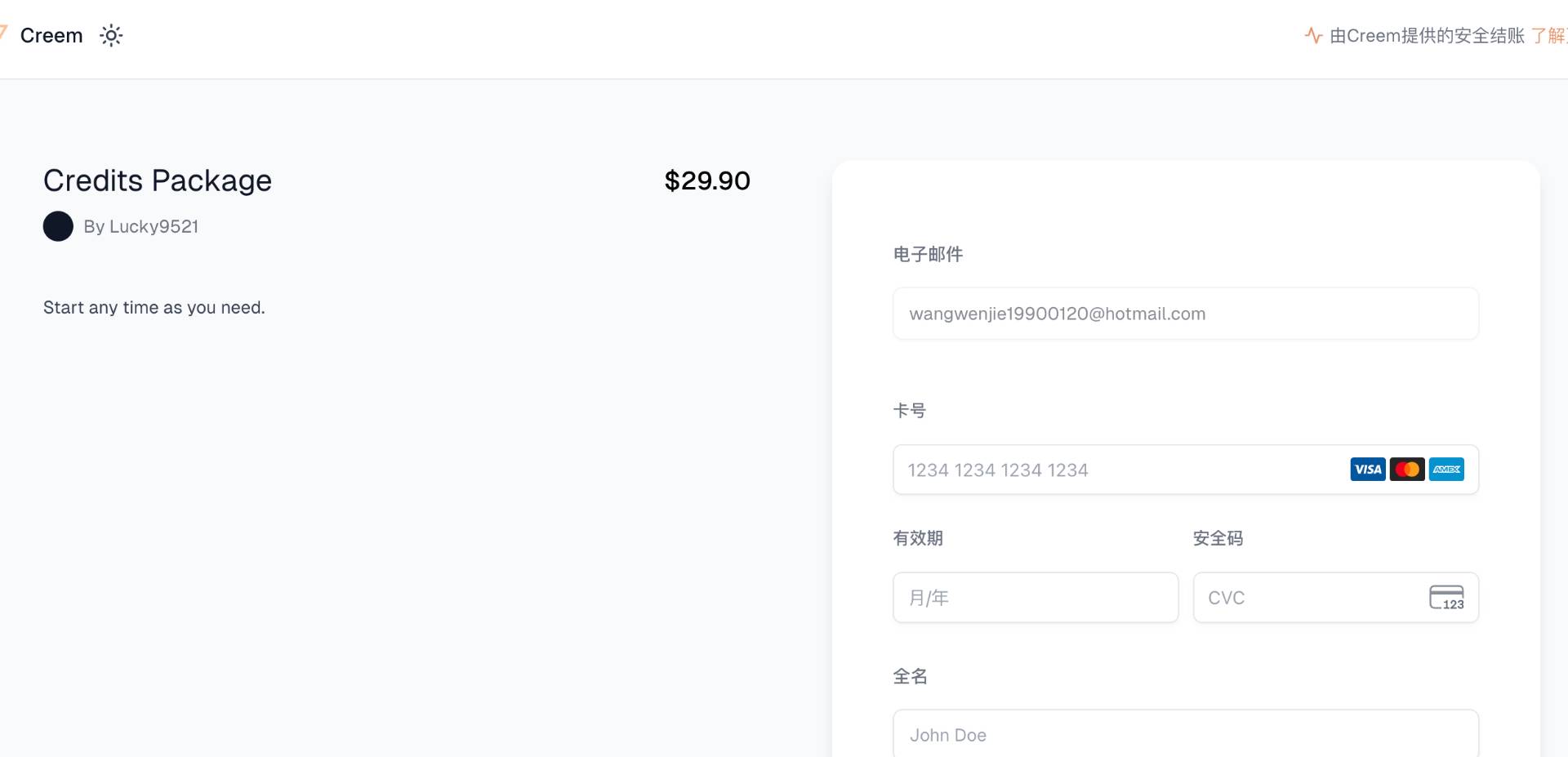Screen dimensions: 1568x757
Task: Click the dark Lucky9521 seller avatar
Action: tap(58, 226)
